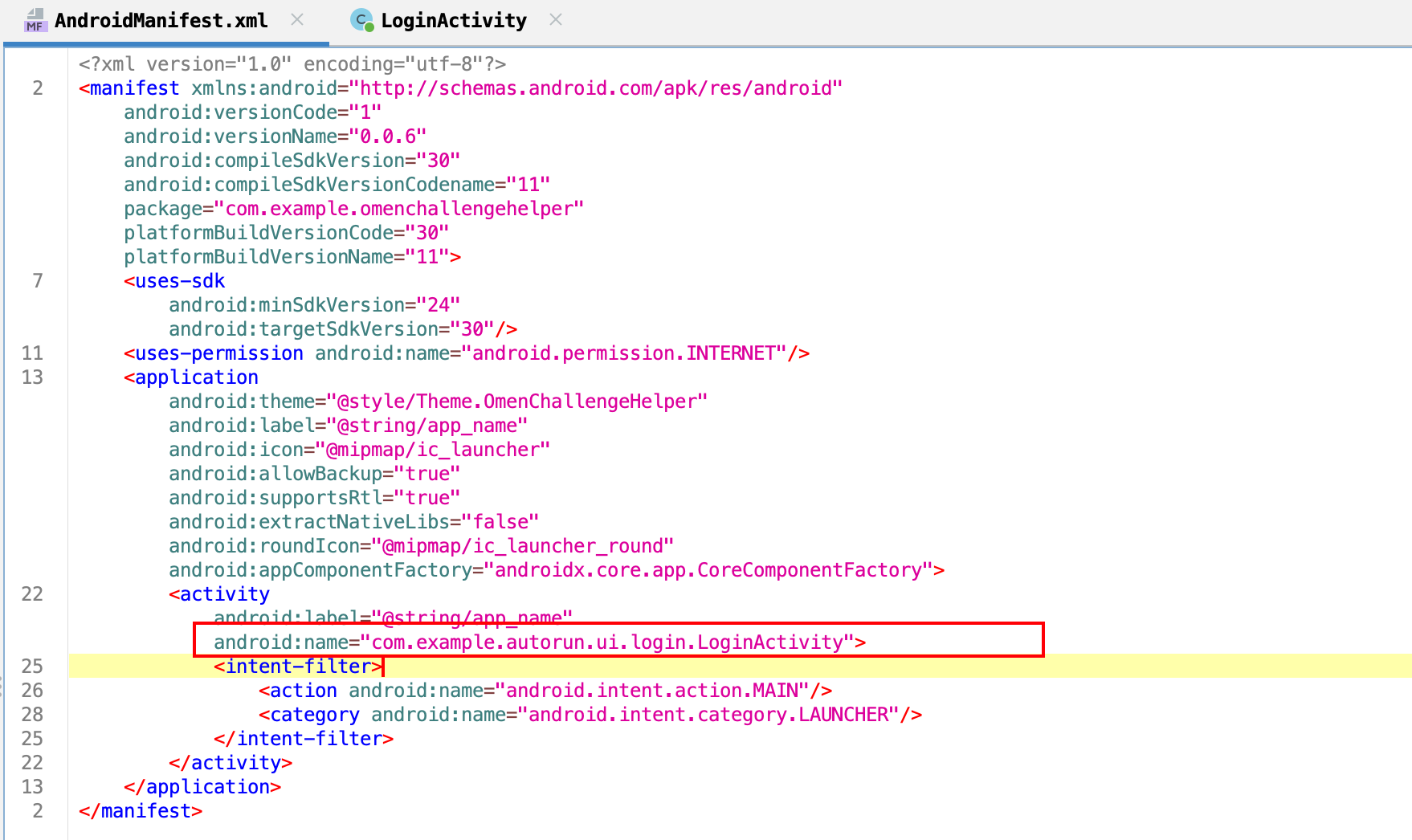
Task: Click the android:appComponentFactory CoreComponentFactory attribute
Action: click(x=557, y=570)
